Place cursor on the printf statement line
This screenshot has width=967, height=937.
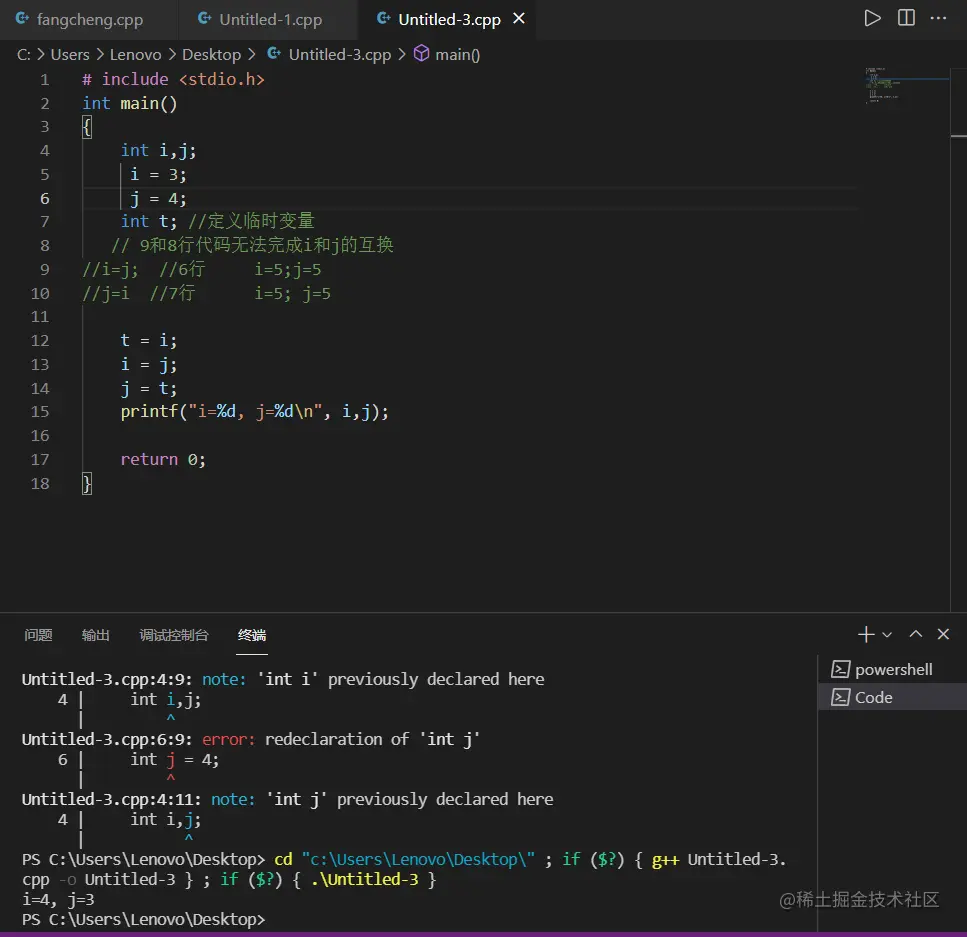pyautogui.click(x=254, y=411)
